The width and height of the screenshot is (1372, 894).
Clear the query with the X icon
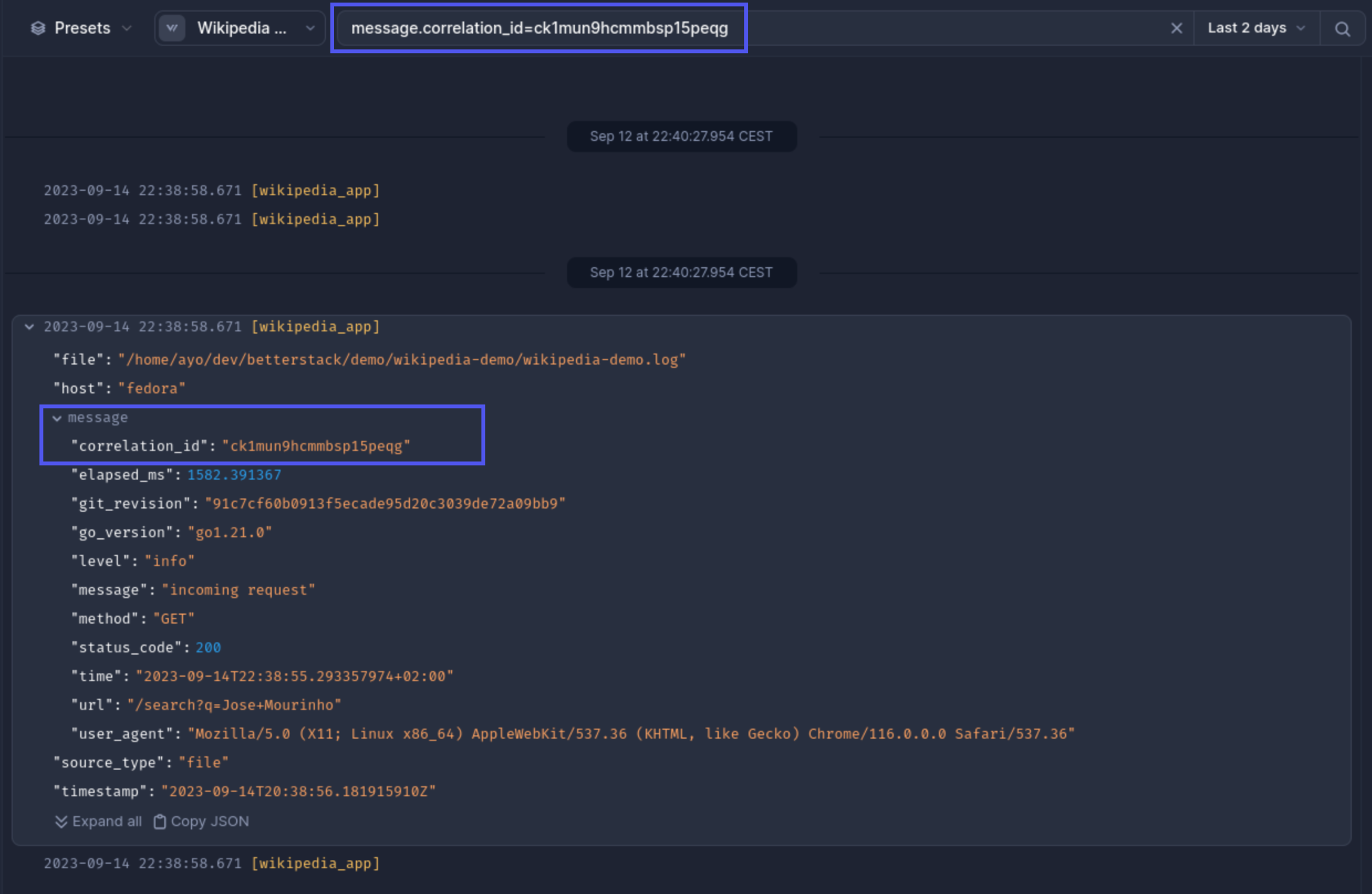click(x=1176, y=28)
